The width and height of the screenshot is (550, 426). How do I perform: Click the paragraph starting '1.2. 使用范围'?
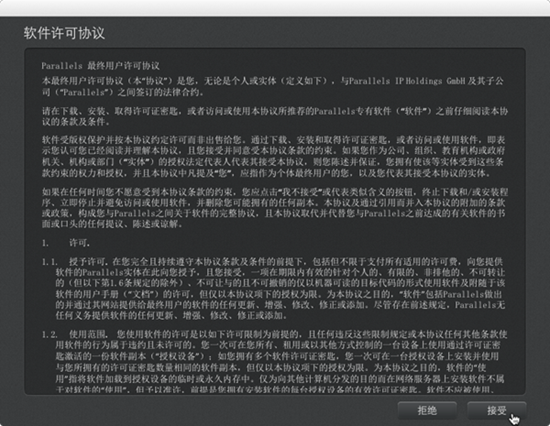[274, 361]
